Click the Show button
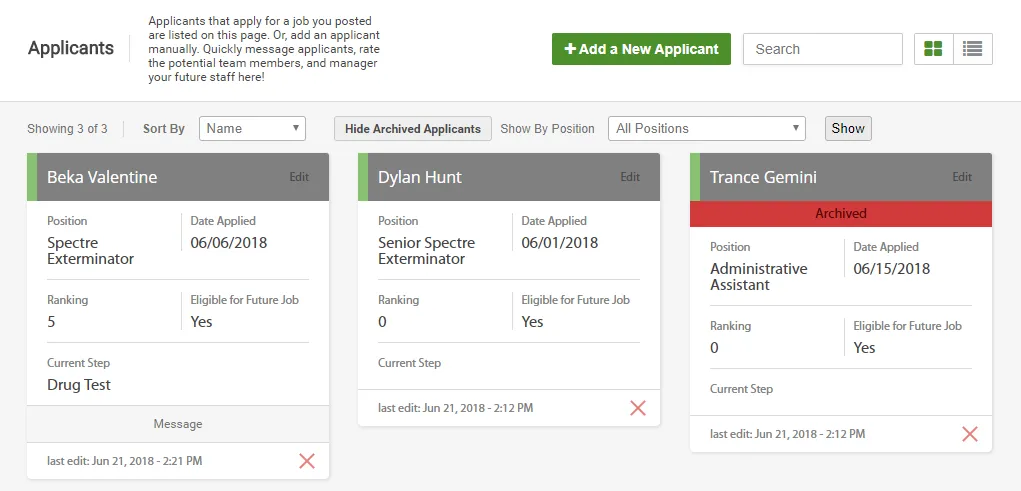The height and width of the screenshot is (491, 1021). pos(848,128)
